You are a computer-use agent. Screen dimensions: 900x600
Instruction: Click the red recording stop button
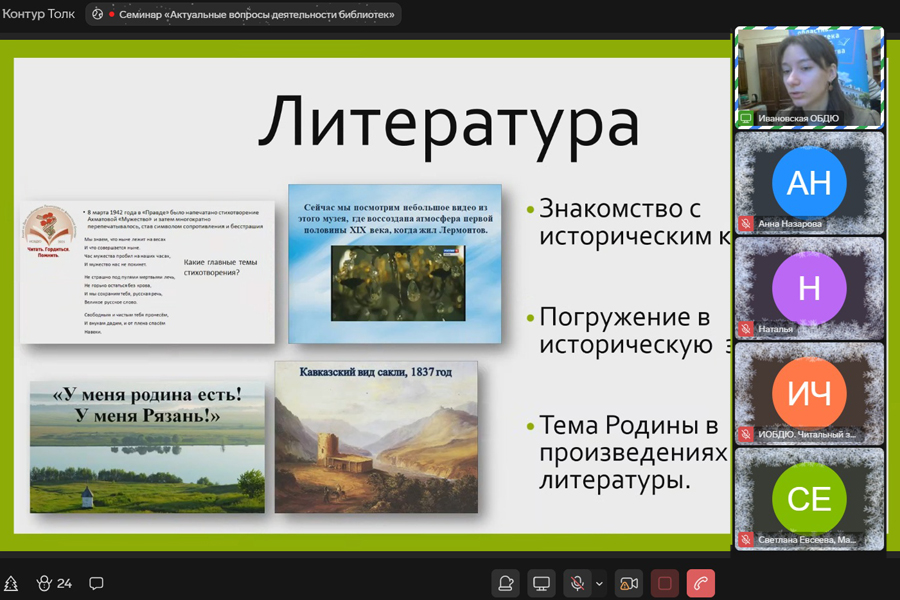point(665,583)
